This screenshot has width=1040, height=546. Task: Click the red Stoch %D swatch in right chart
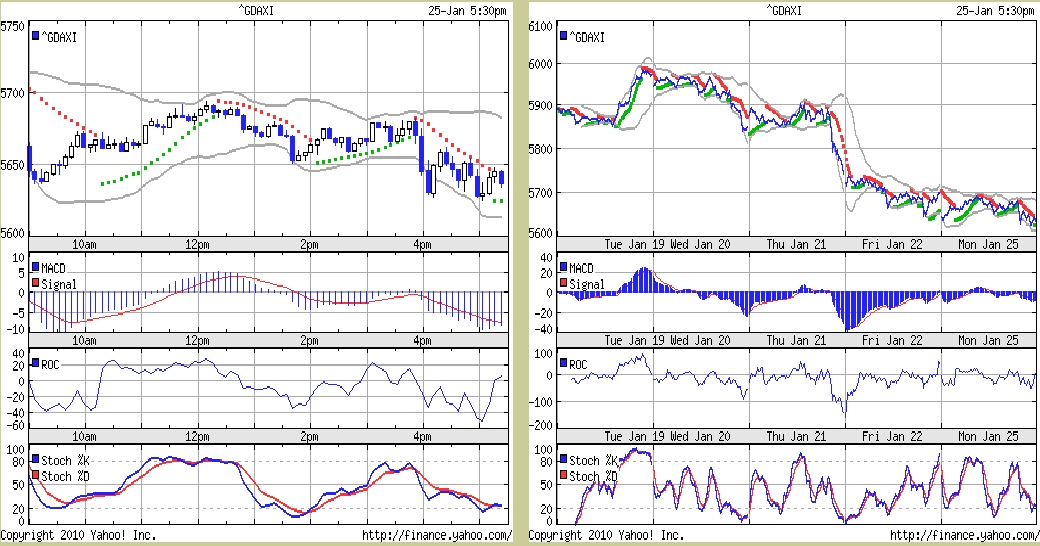click(x=563, y=476)
